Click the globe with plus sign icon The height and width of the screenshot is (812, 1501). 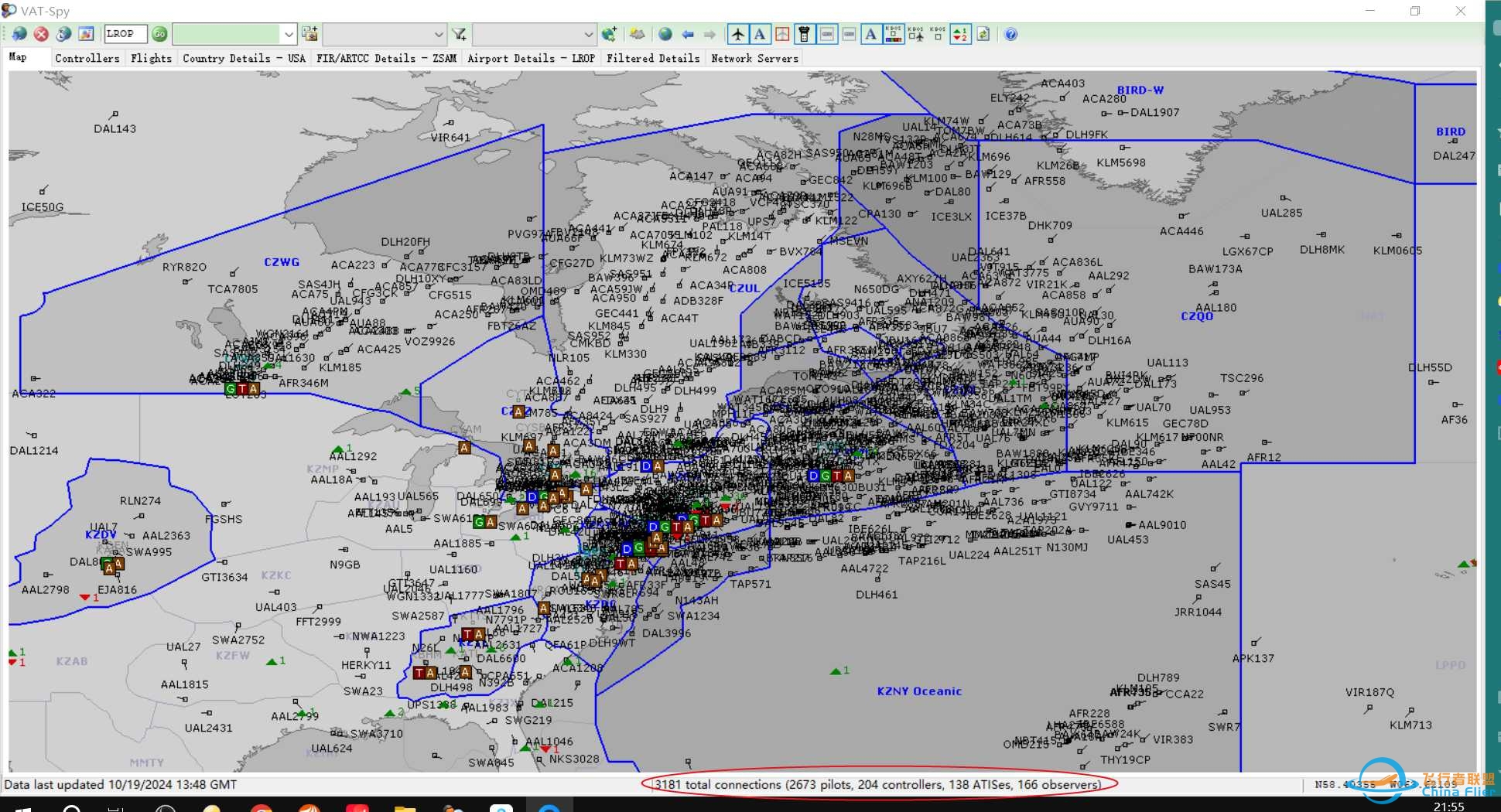click(x=609, y=34)
